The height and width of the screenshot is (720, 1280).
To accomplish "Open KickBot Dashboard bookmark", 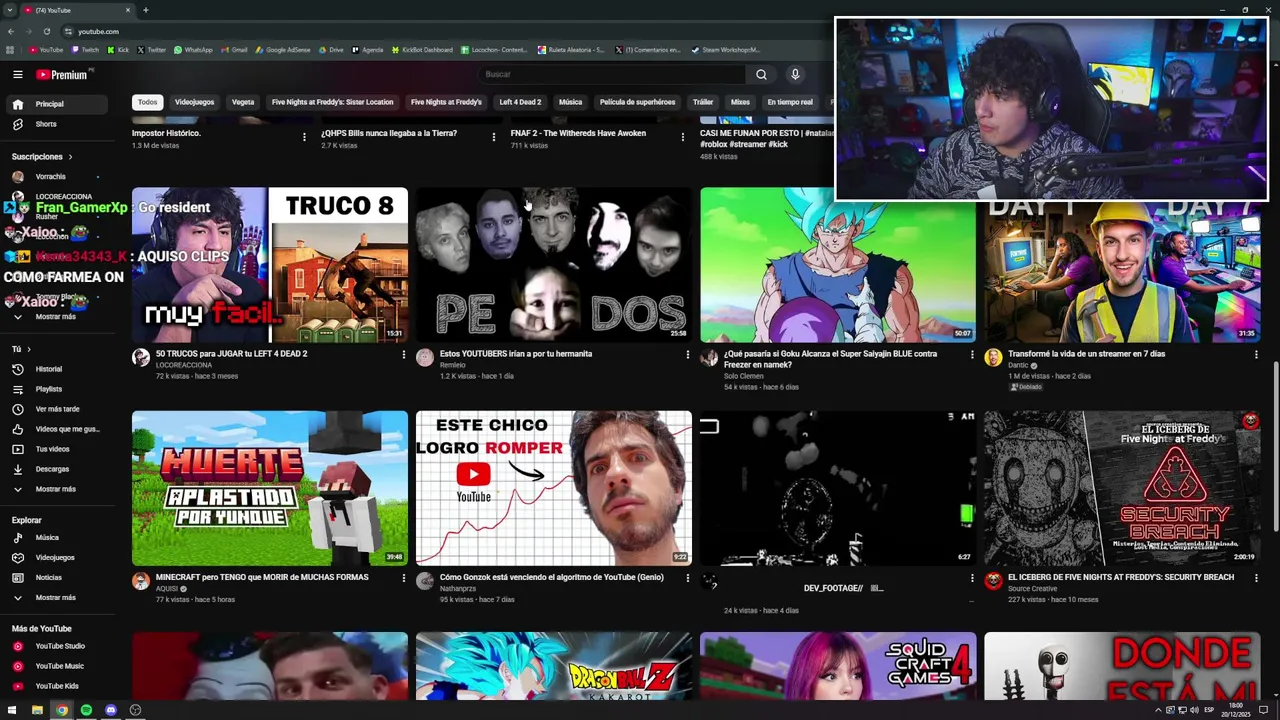I will point(422,50).
